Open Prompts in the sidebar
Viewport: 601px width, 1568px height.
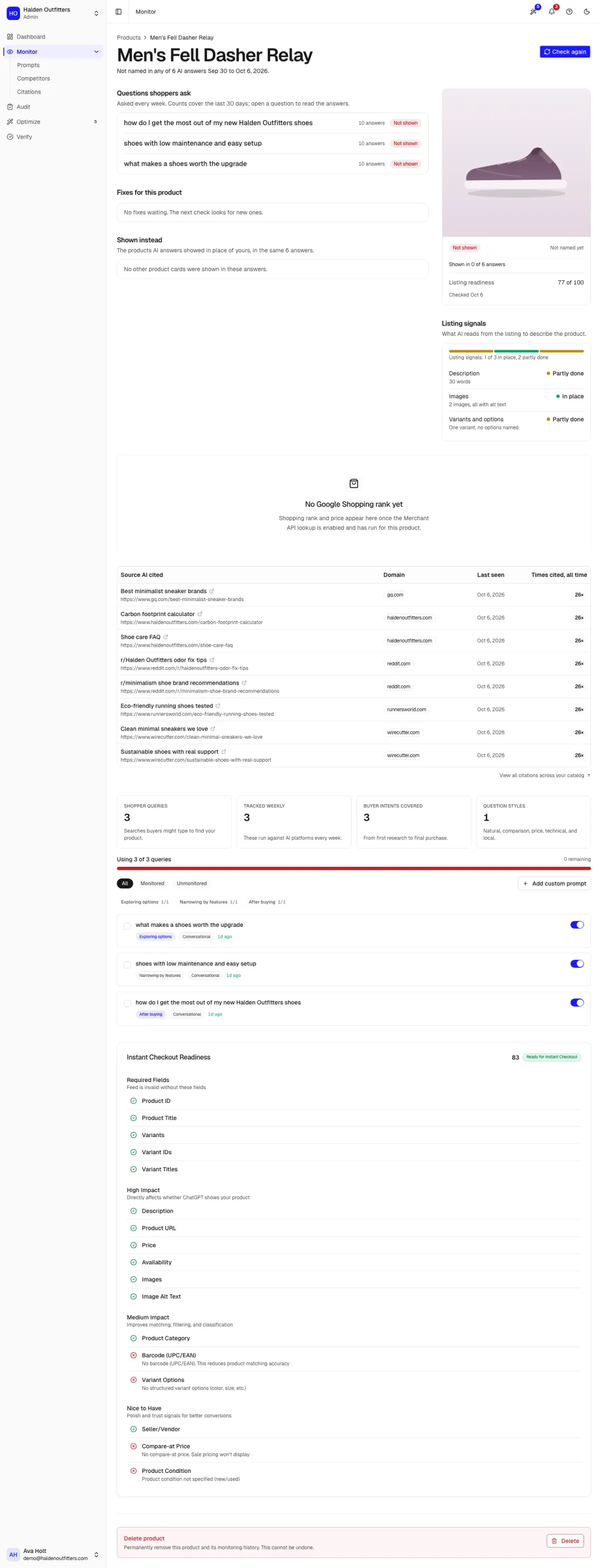click(x=28, y=65)
